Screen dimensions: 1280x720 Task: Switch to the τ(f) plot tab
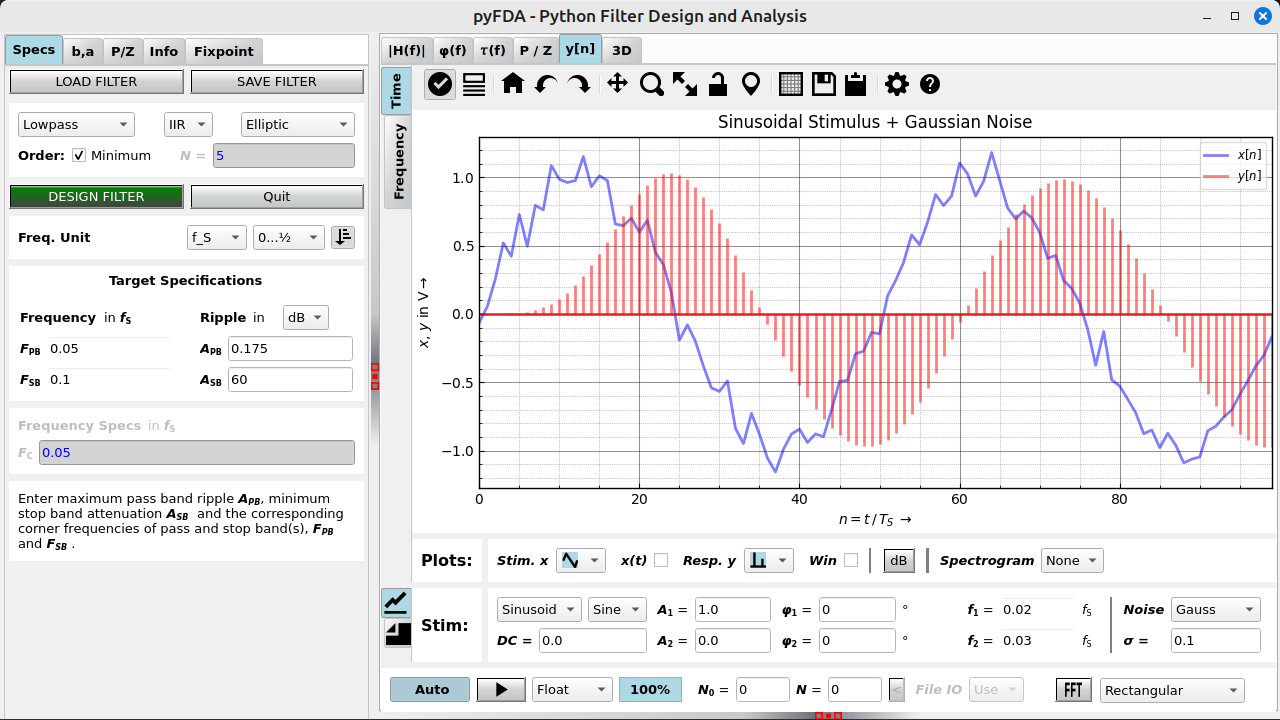point(493,50)
